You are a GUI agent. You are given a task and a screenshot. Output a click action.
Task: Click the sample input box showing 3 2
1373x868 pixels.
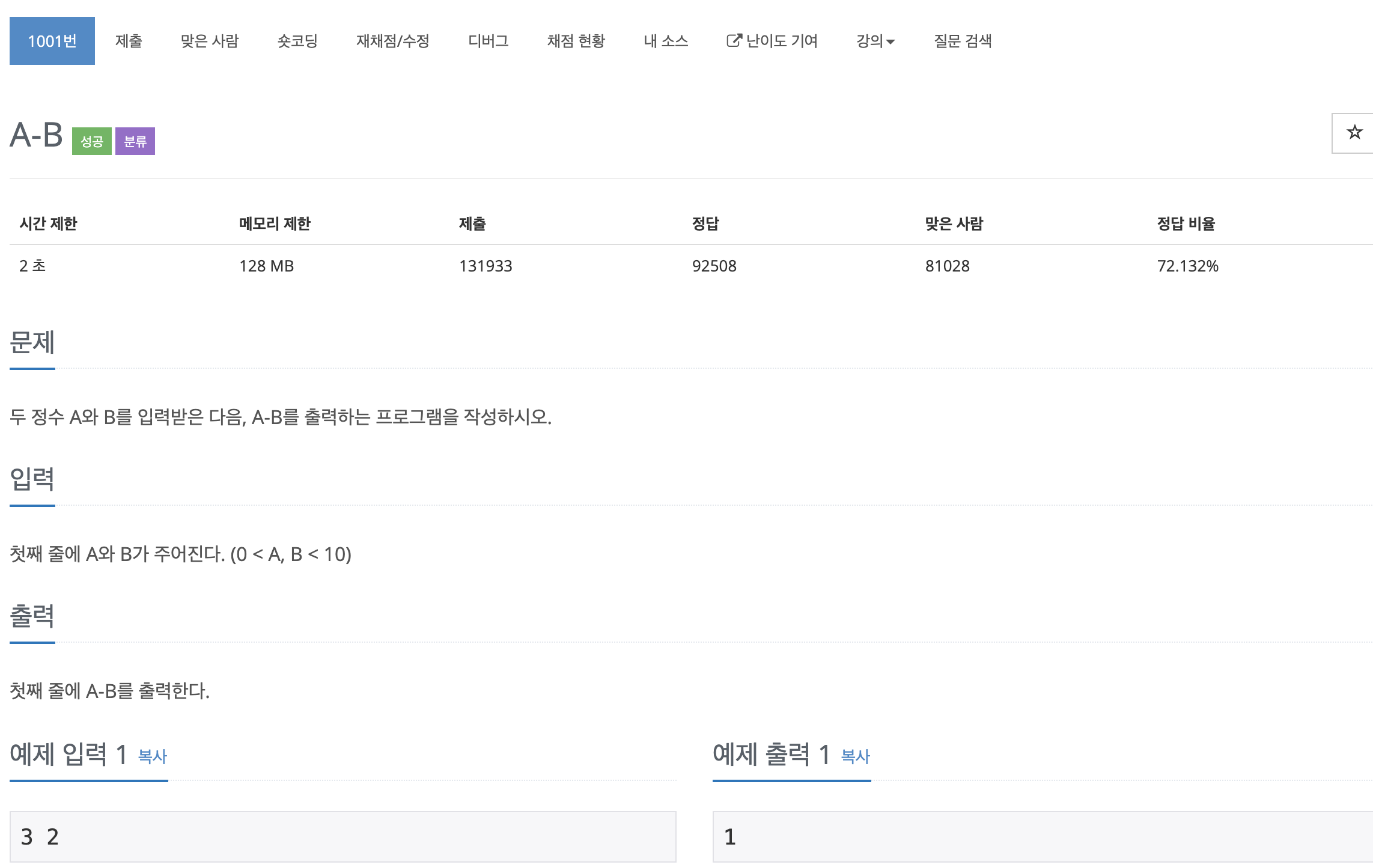pos(342,836)
